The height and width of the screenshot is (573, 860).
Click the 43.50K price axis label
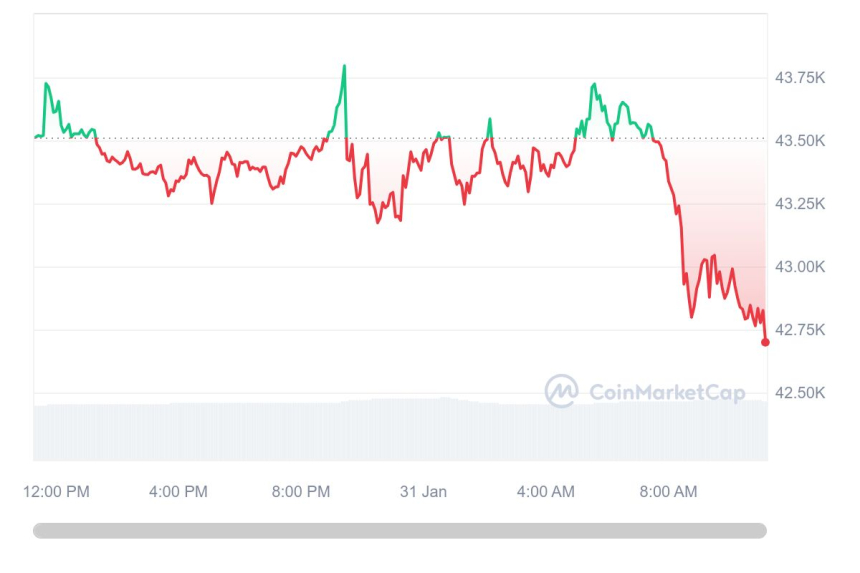coord(800,141)
